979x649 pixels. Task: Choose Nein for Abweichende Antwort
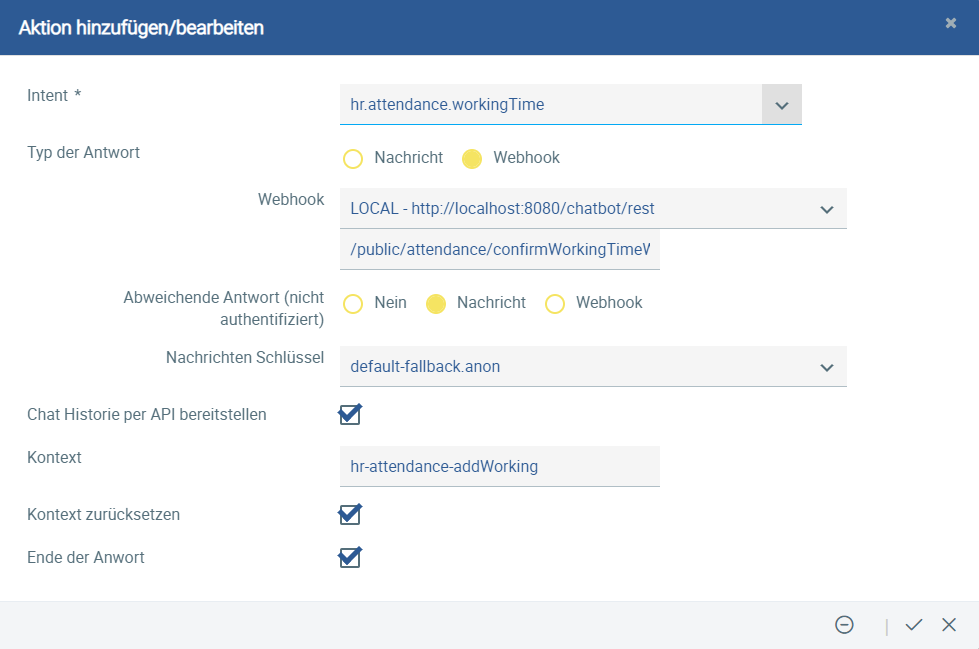point(353,304)
